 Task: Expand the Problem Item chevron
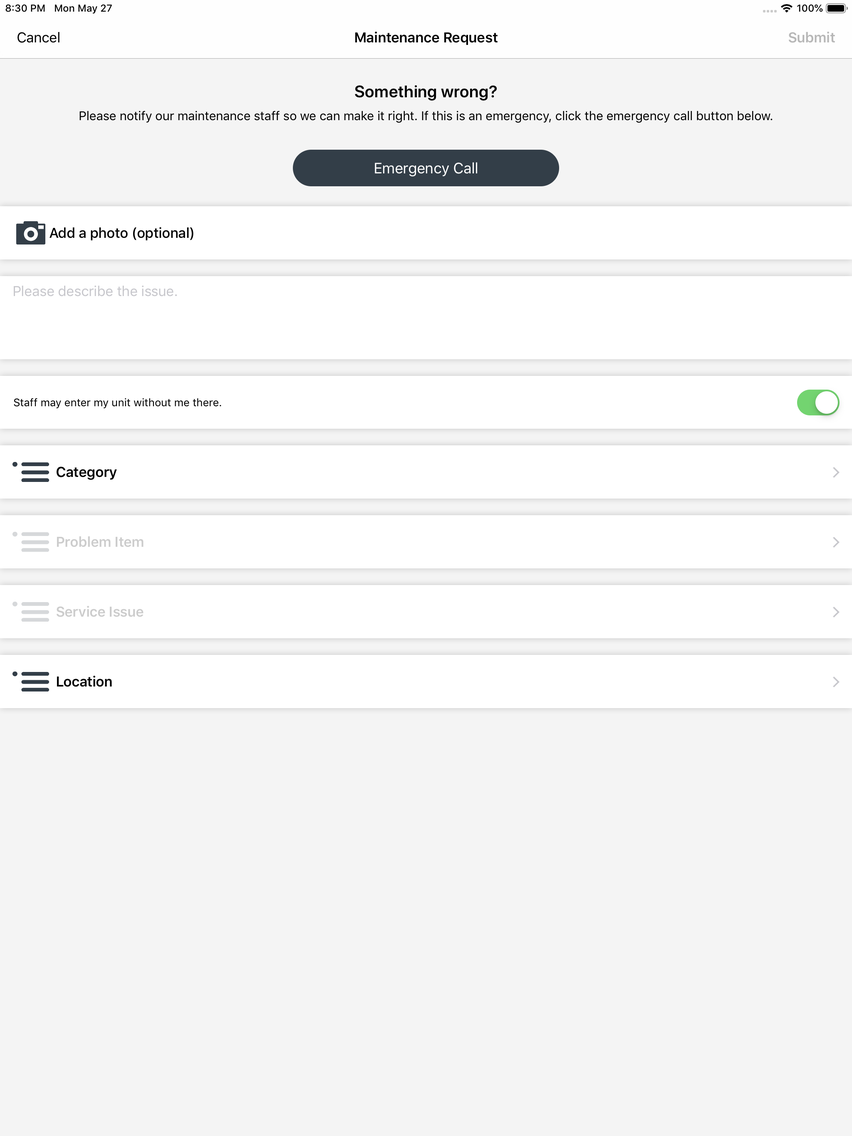tap(835, 542)
